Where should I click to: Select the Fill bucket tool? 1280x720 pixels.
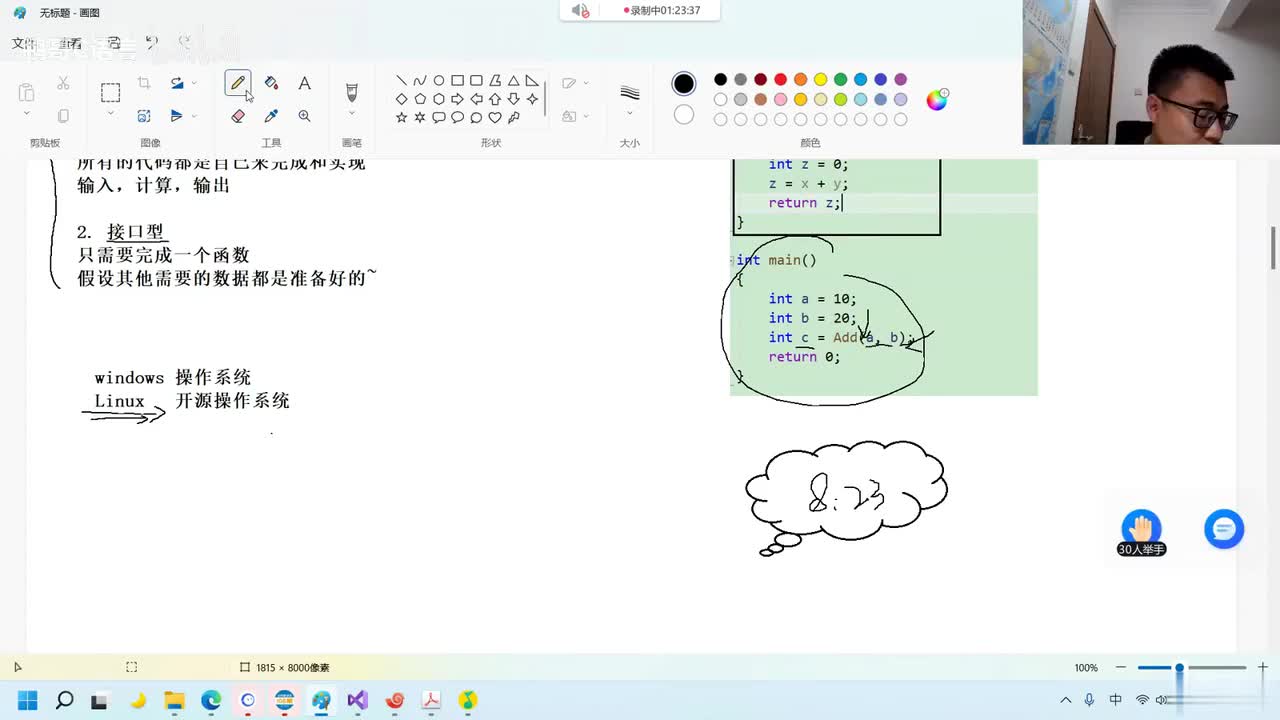pos(271,83)
